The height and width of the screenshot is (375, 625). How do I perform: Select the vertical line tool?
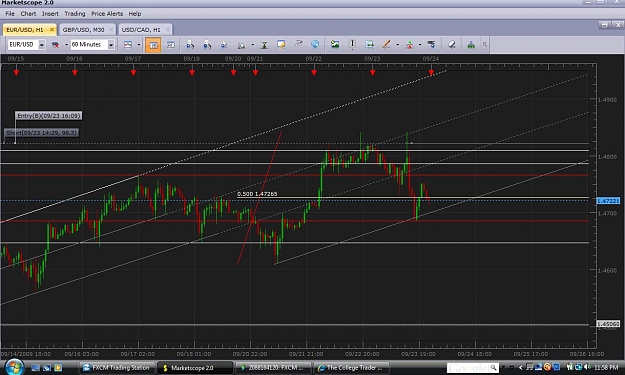[x=352, y=44]
